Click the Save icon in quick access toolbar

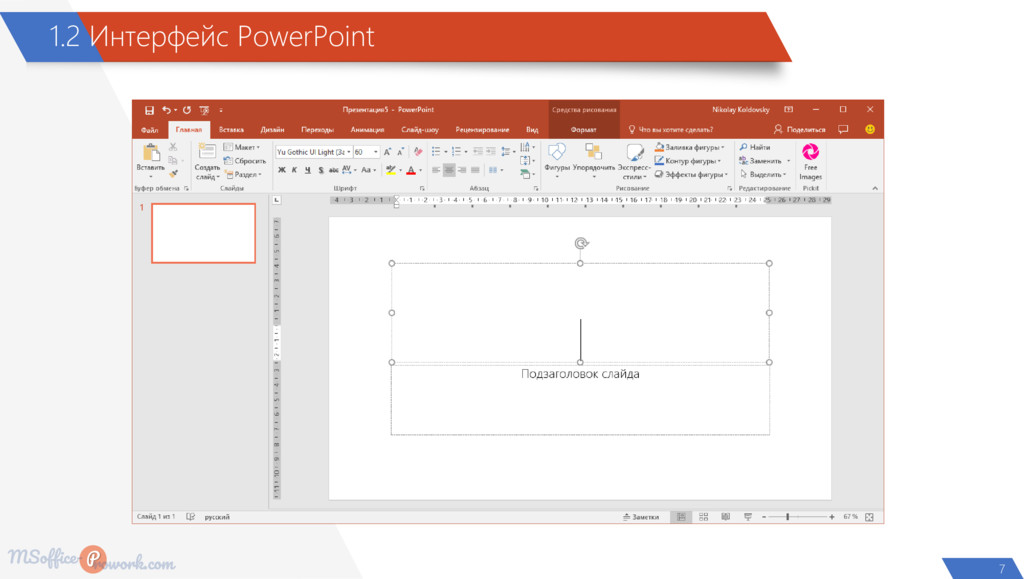point(150,110)
